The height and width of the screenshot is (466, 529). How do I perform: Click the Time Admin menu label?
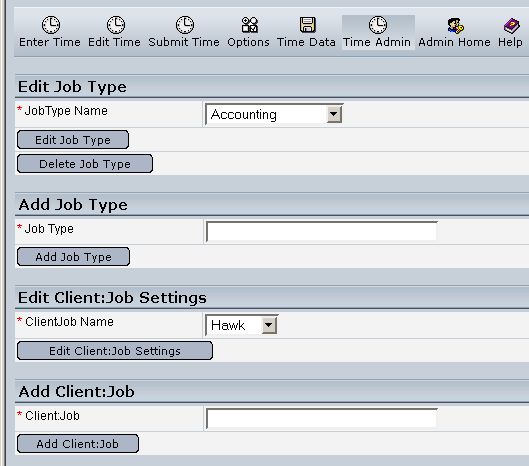click(377, 42)
